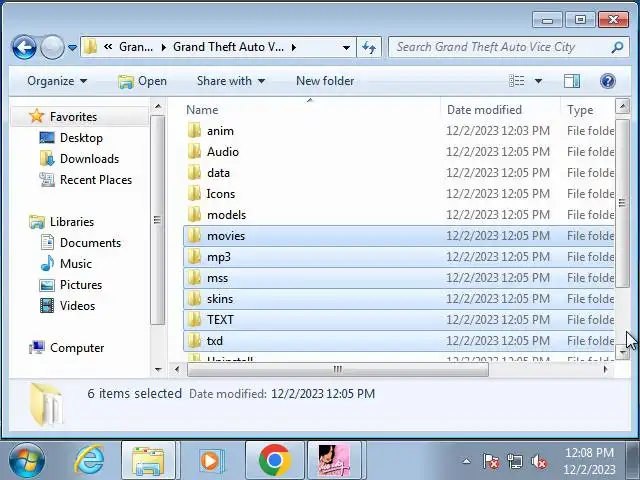Click the Open toolbar button
Viewport: 640px width, 480px height.
click(142, 81)
